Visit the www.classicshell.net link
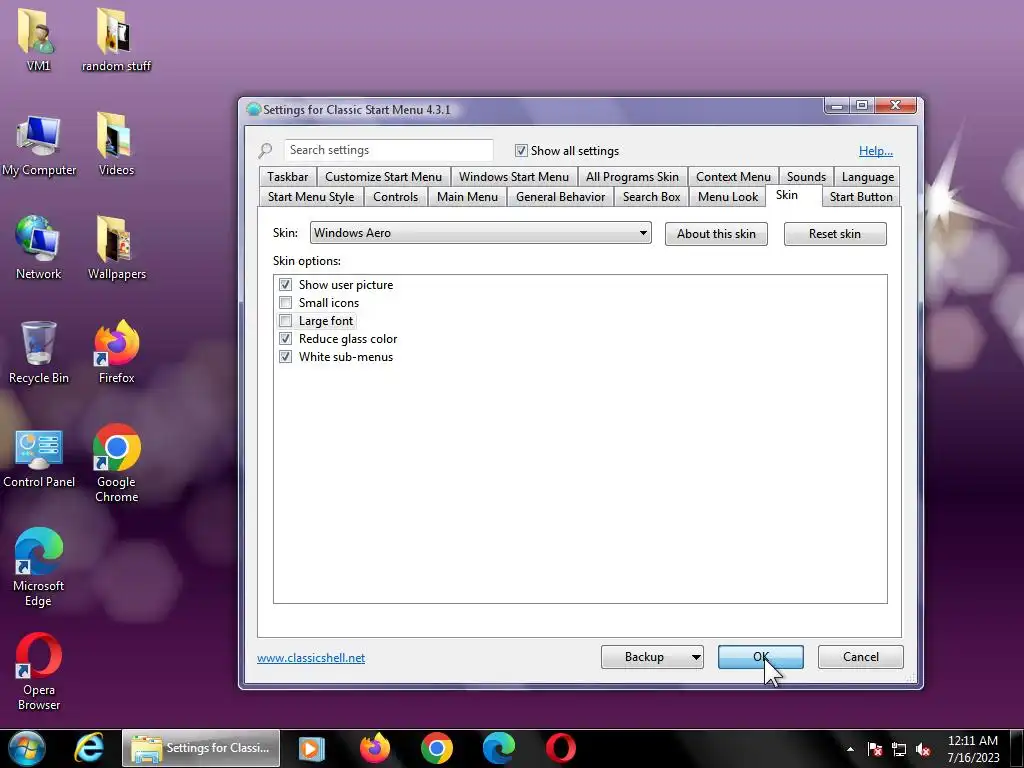 pyautogui.click(x=311, y=658)
